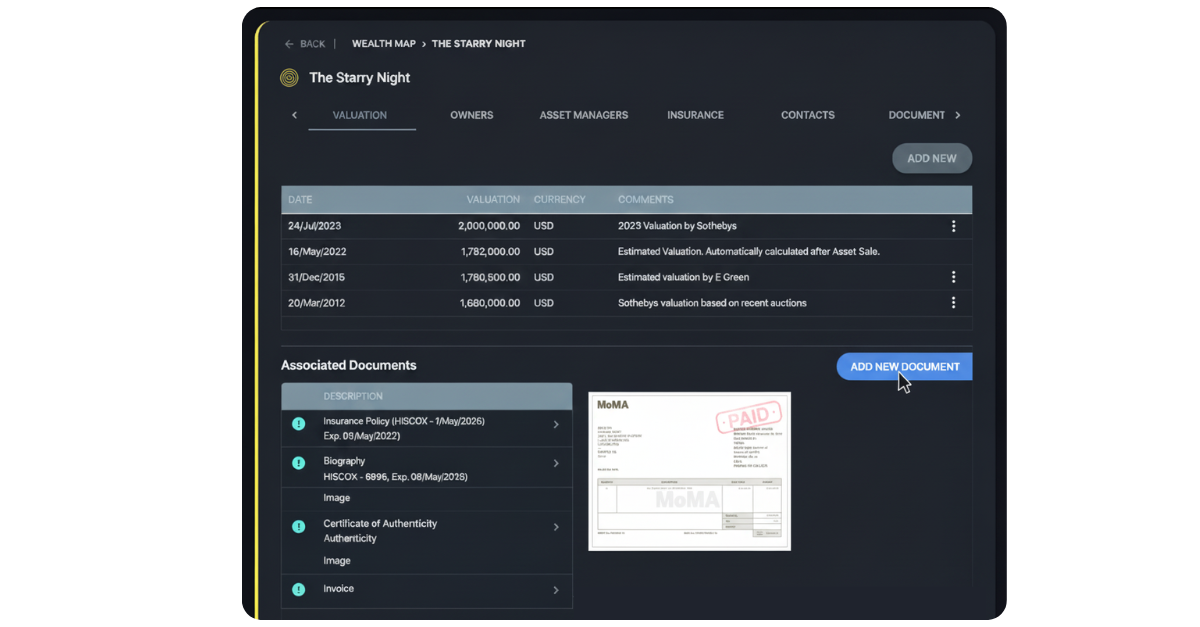Click the left chevron to scroll the tab bar

point(294,115)
